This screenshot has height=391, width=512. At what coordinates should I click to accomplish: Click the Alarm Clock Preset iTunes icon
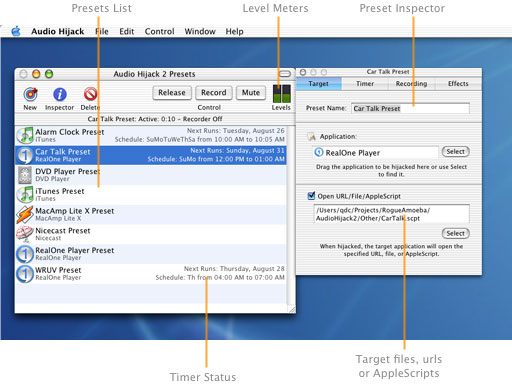click(x=25, y=135)
